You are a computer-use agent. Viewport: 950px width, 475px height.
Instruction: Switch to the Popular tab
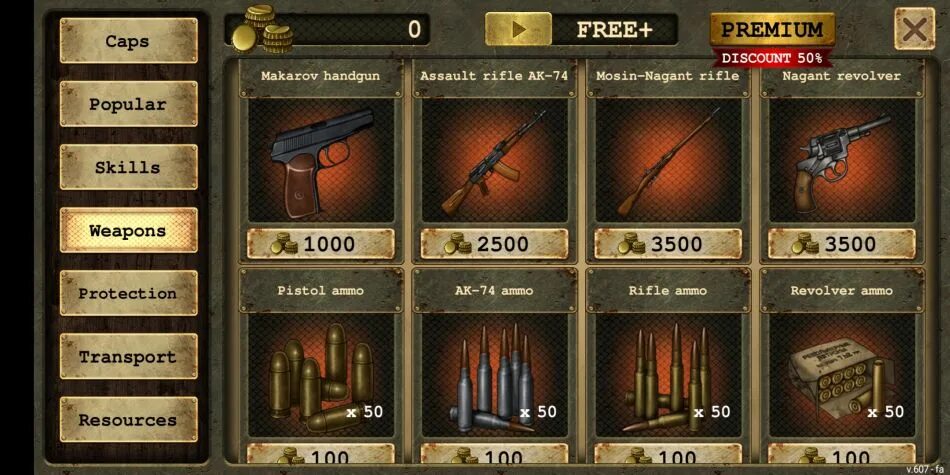pos(128,104)
